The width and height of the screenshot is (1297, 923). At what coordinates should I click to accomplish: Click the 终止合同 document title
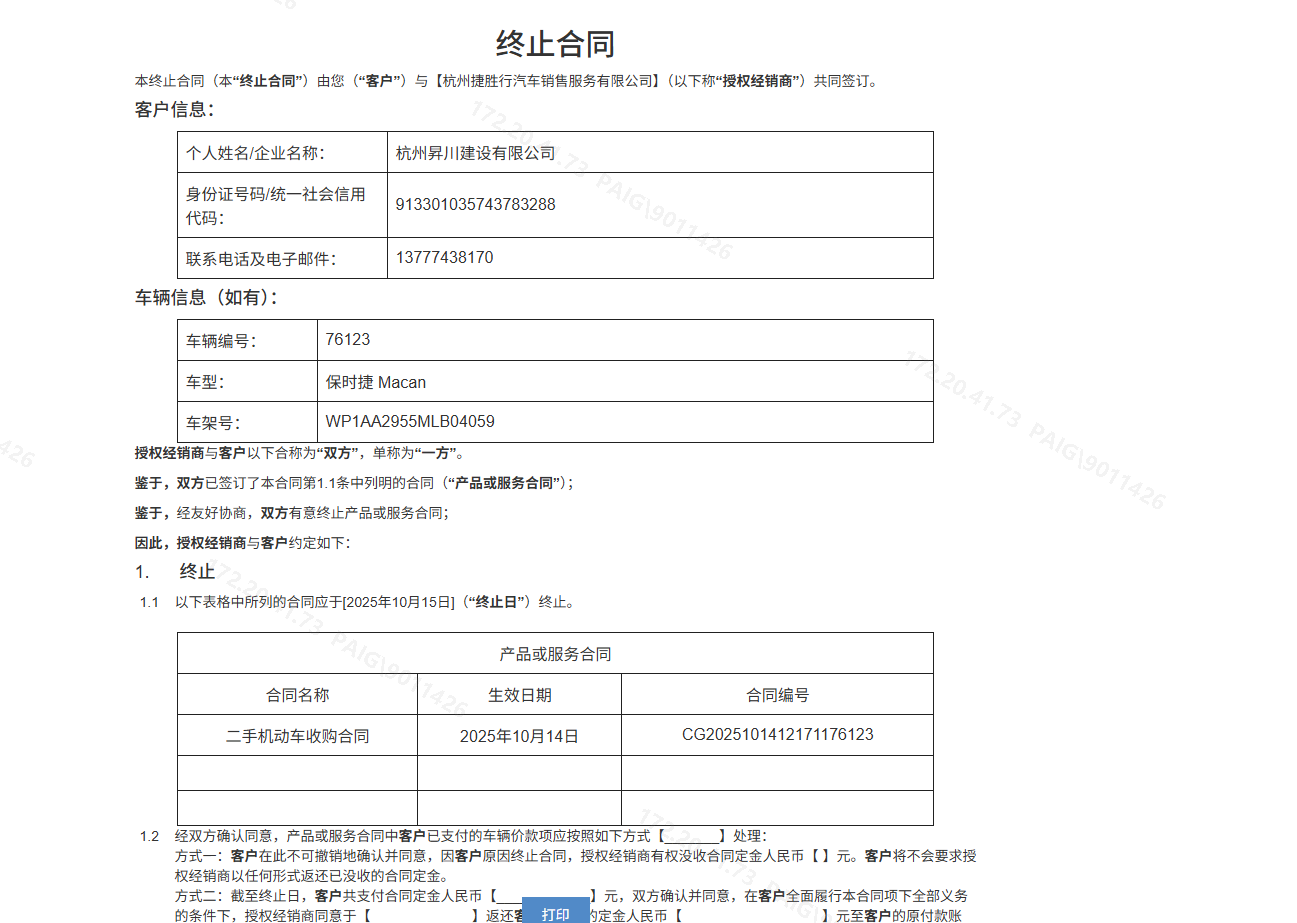555,44
